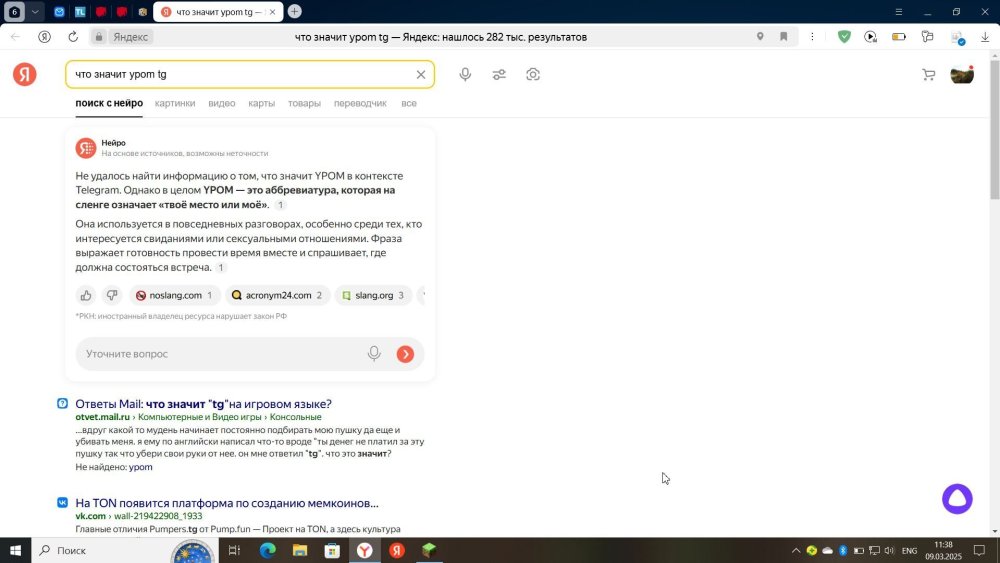The width and height of the screenshot is (1000, 563).
Task: Switch to the TL pinned tab
Action: click(80, 11)
